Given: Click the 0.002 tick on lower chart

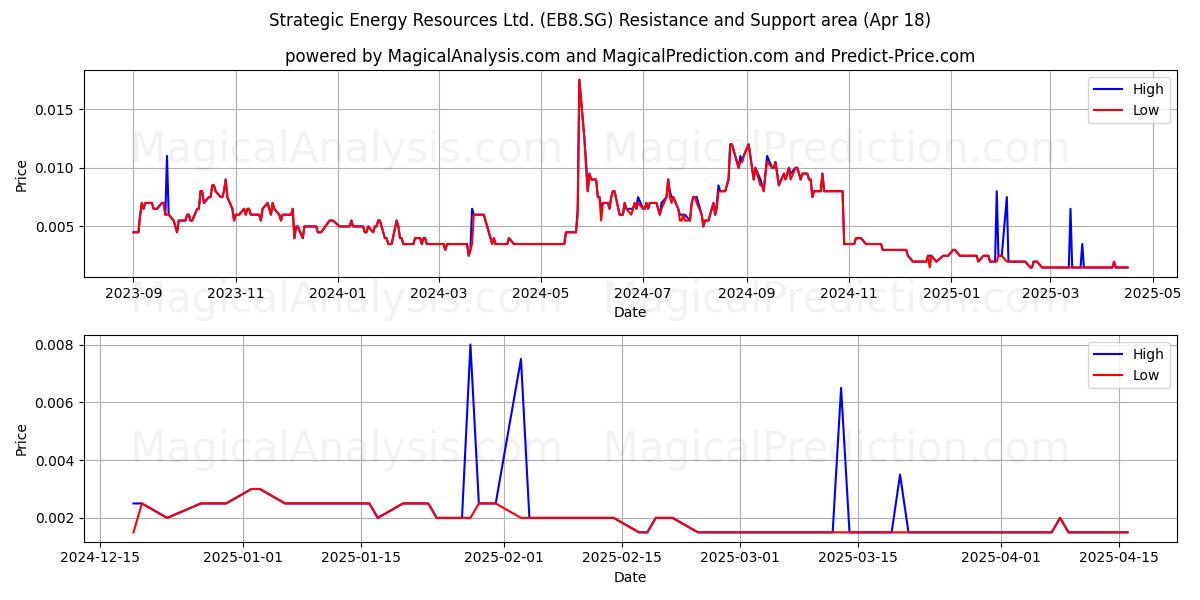Looking at the screenshot, I should (57, 518).
